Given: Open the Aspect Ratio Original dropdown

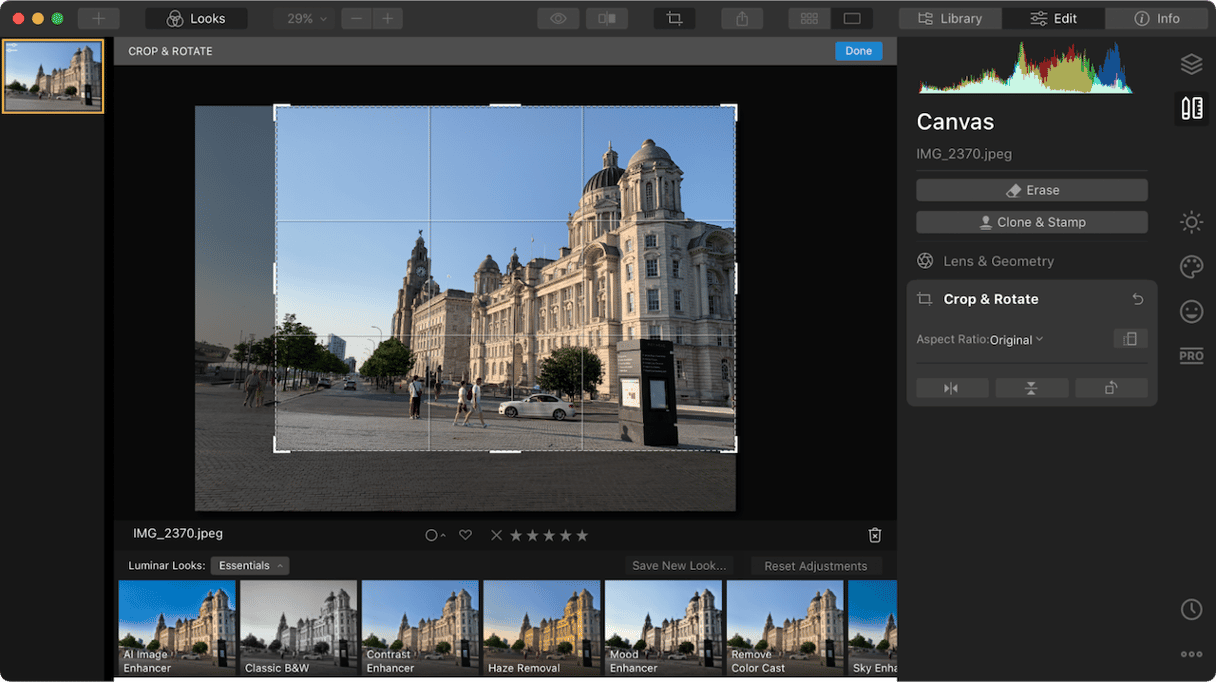Looking at the screenshot, I should point(1016,340).
